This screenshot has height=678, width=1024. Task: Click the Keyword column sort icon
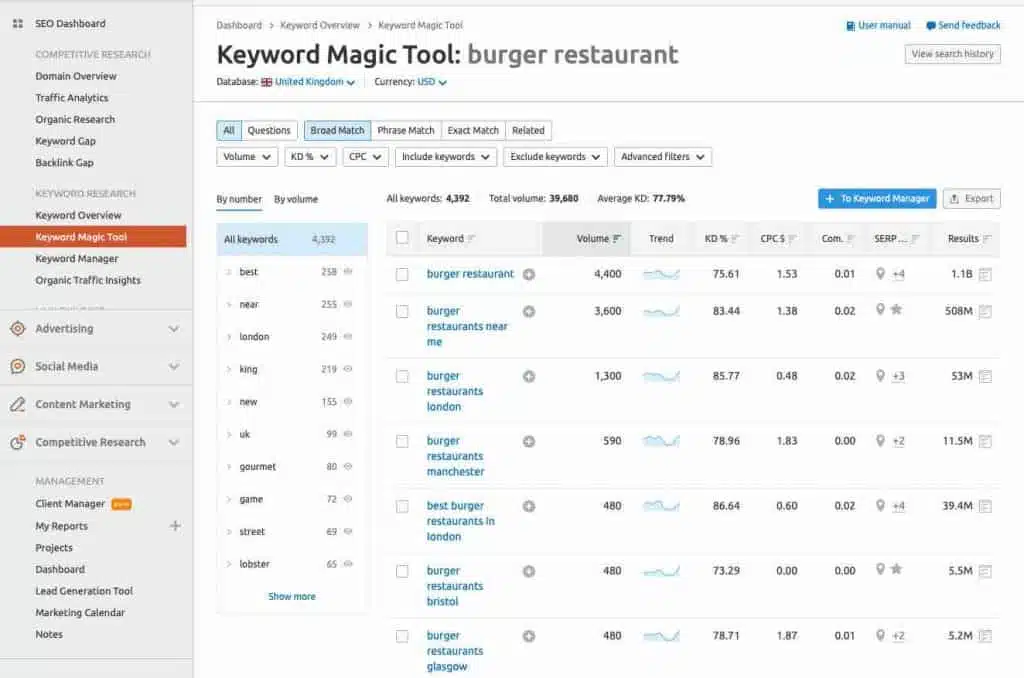(472, 239)
